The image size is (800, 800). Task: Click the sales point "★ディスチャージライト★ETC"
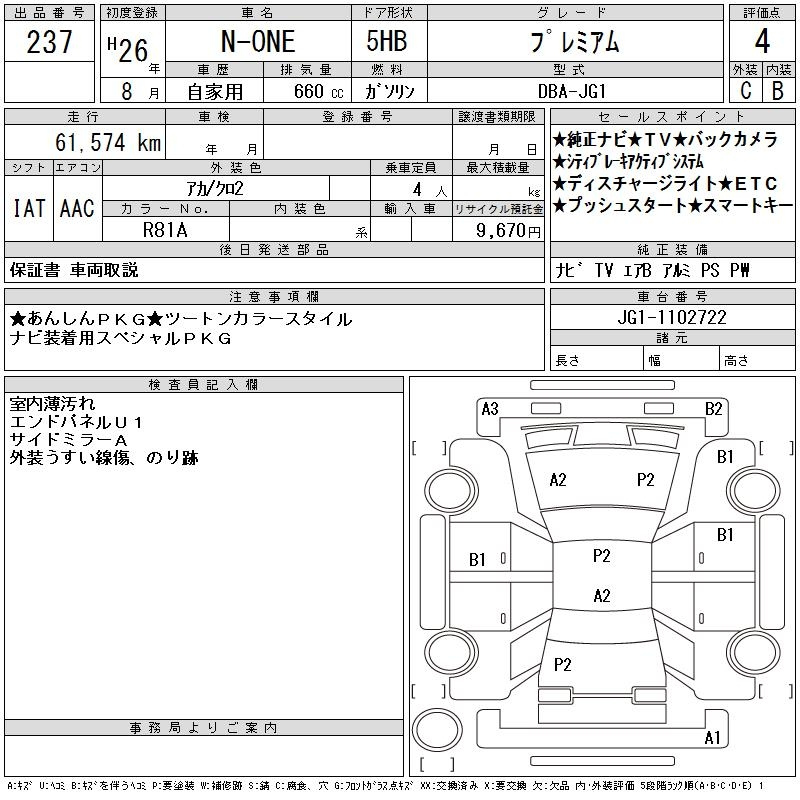665,183
